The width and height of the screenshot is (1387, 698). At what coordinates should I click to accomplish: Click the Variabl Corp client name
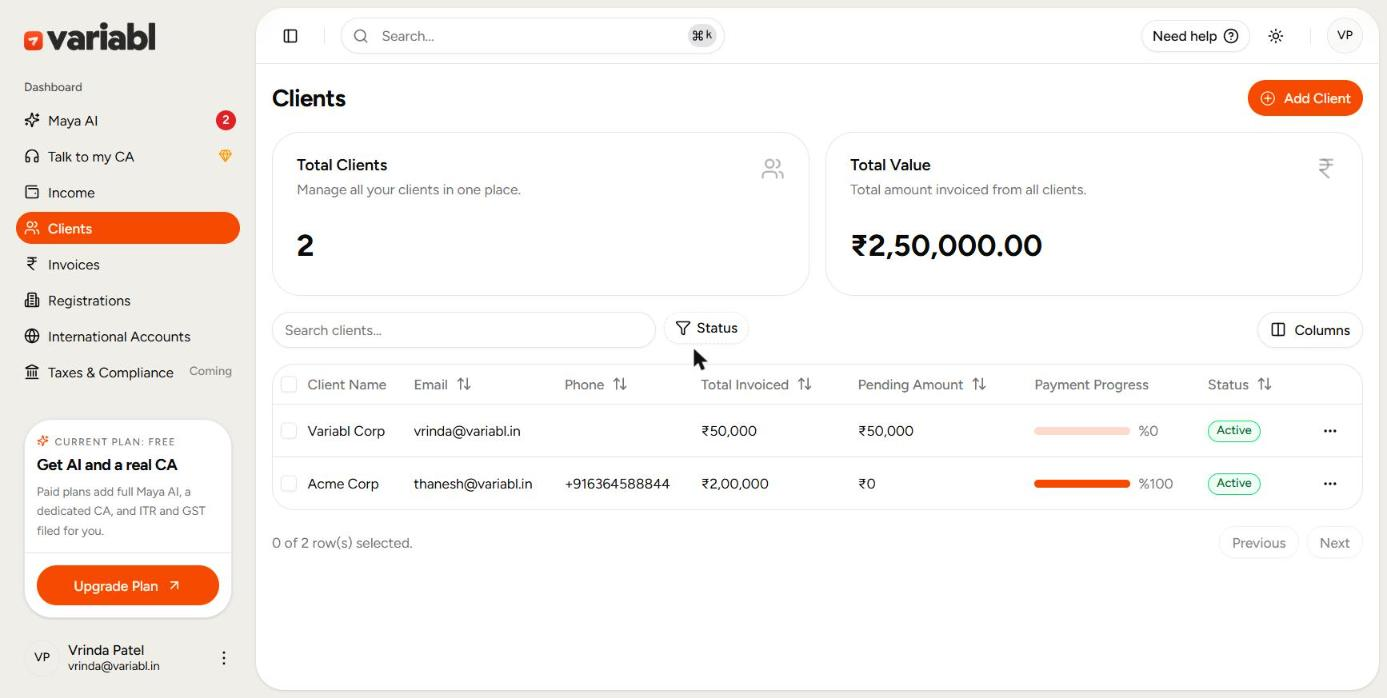click(x=346, y=431)
